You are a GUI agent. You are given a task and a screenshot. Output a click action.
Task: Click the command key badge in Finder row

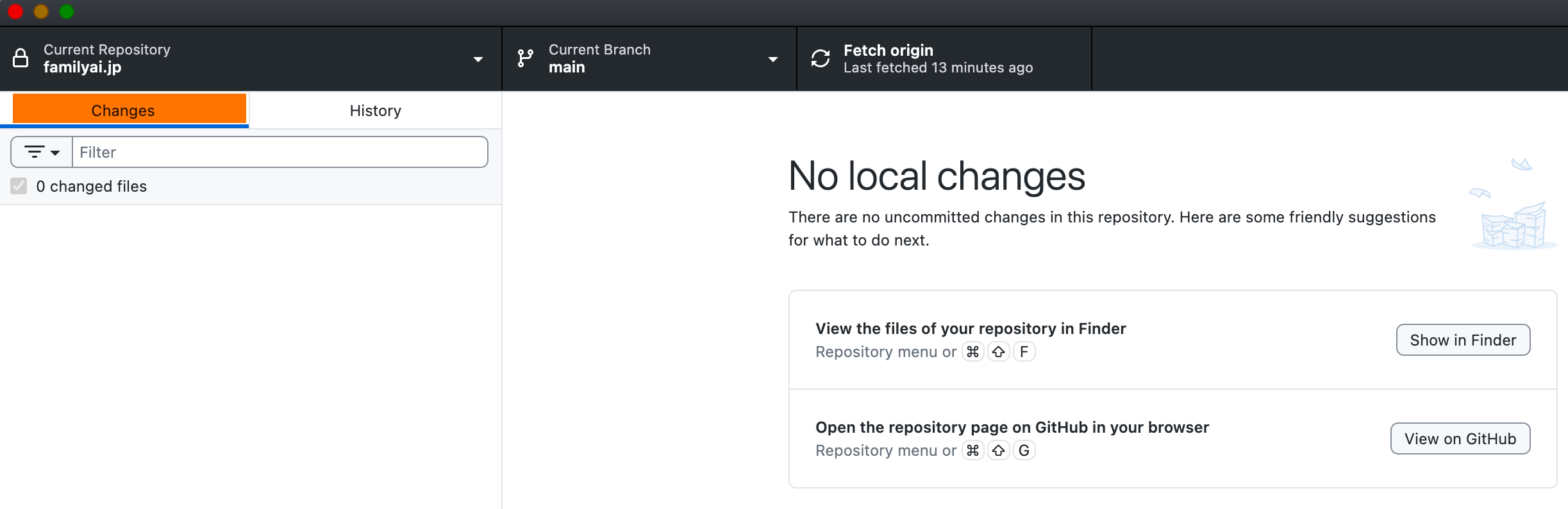click(x=972, y=351)
